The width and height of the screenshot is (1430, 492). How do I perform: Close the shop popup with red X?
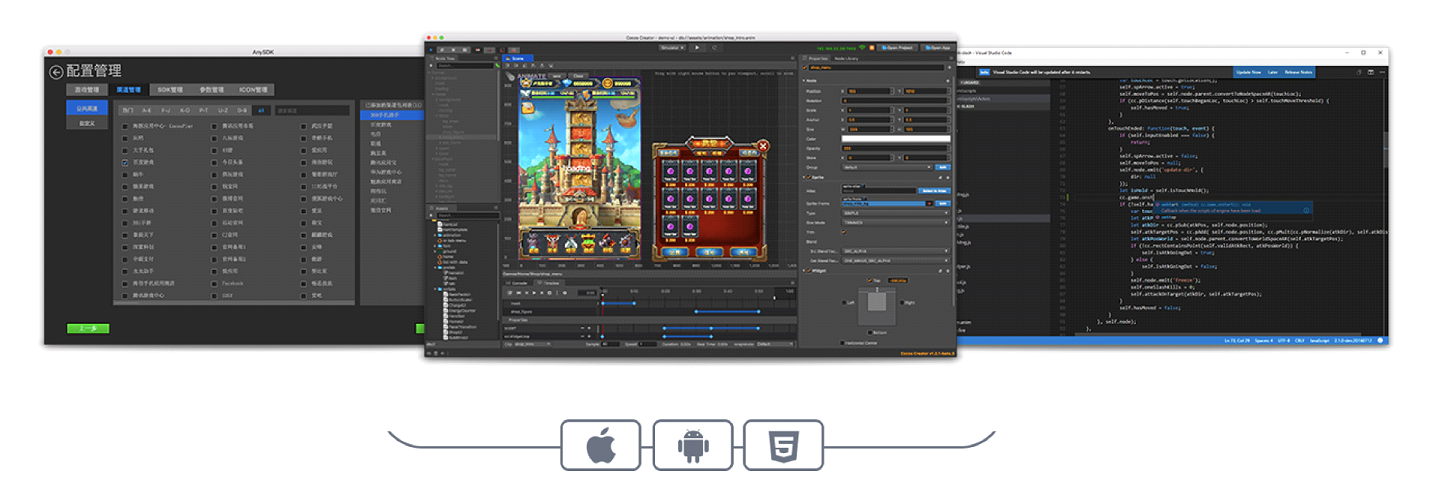[x=763, y=147]
